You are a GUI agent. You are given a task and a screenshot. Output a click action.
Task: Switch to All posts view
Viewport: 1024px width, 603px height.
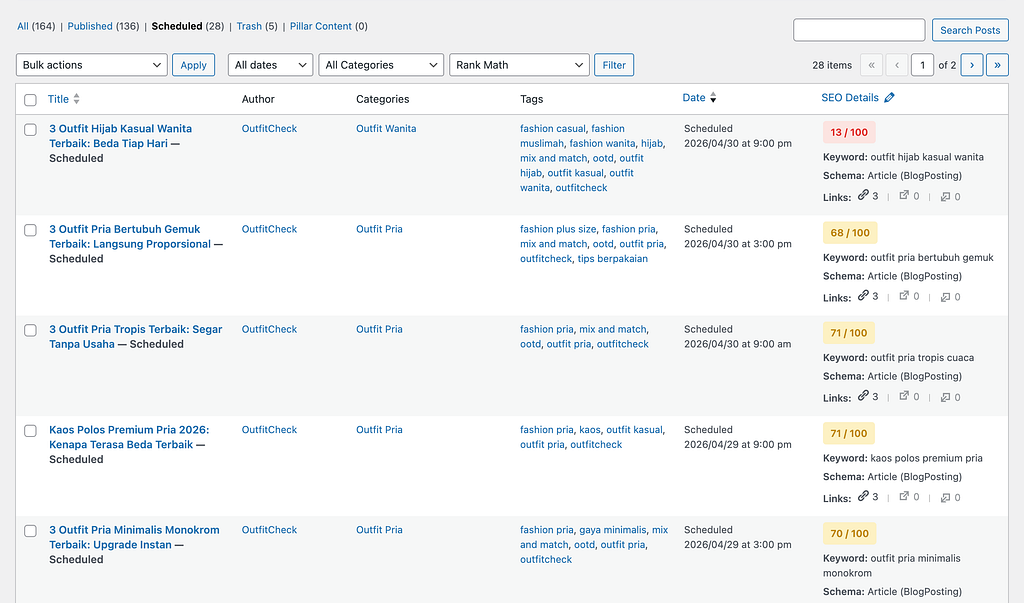tap(23, 26)
